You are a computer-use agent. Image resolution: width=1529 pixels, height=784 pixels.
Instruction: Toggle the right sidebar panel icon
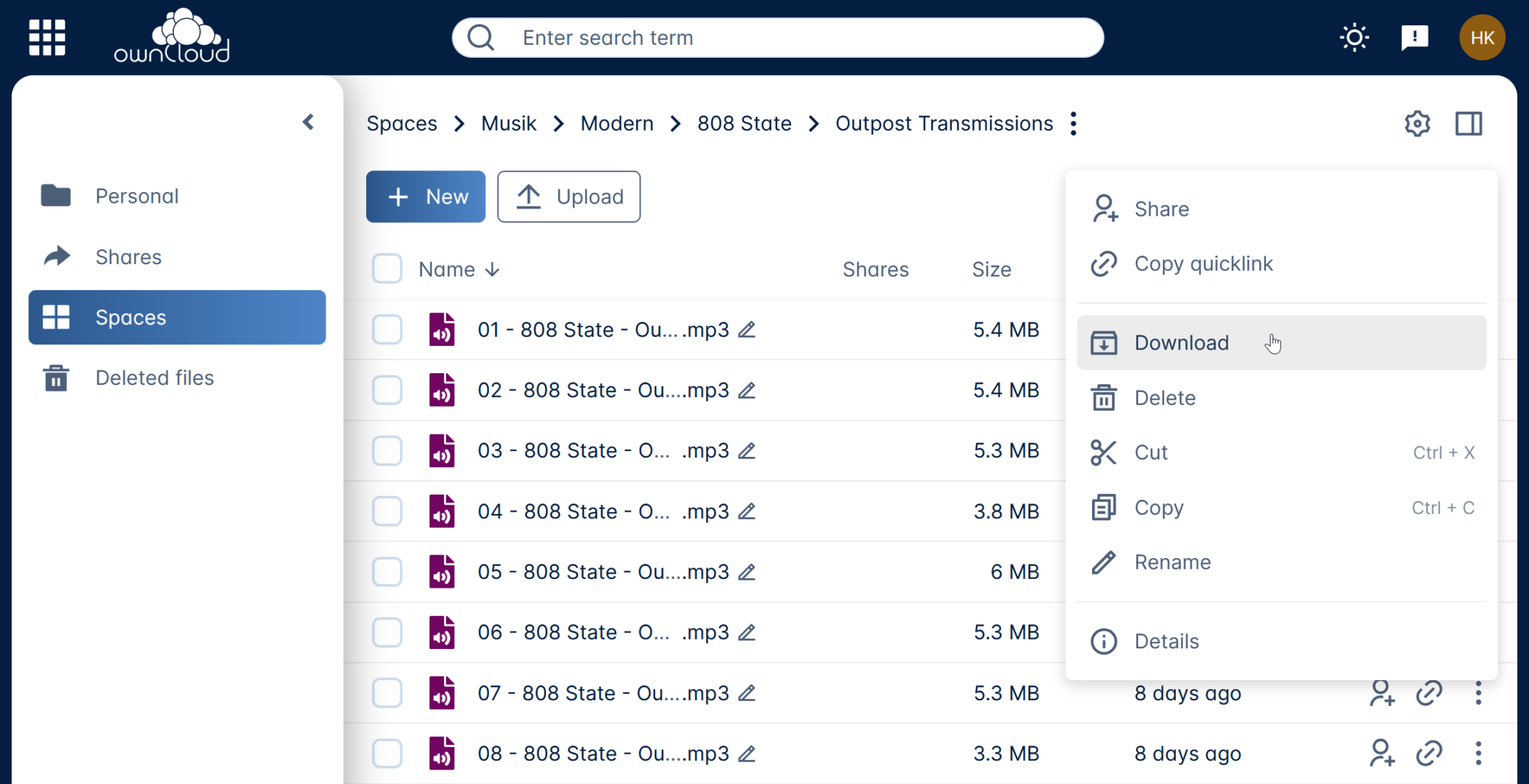[x=1468, y=123]
